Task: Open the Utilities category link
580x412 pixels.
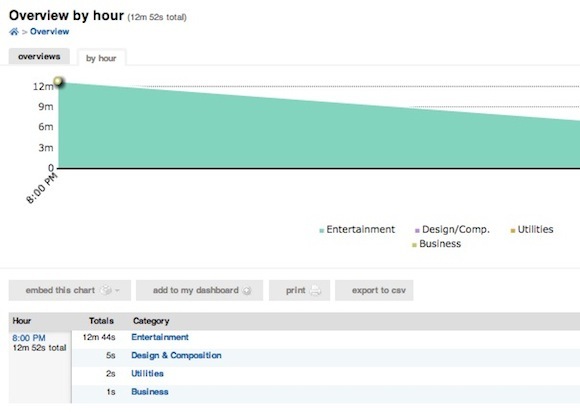Action: [x=147, y=374]
